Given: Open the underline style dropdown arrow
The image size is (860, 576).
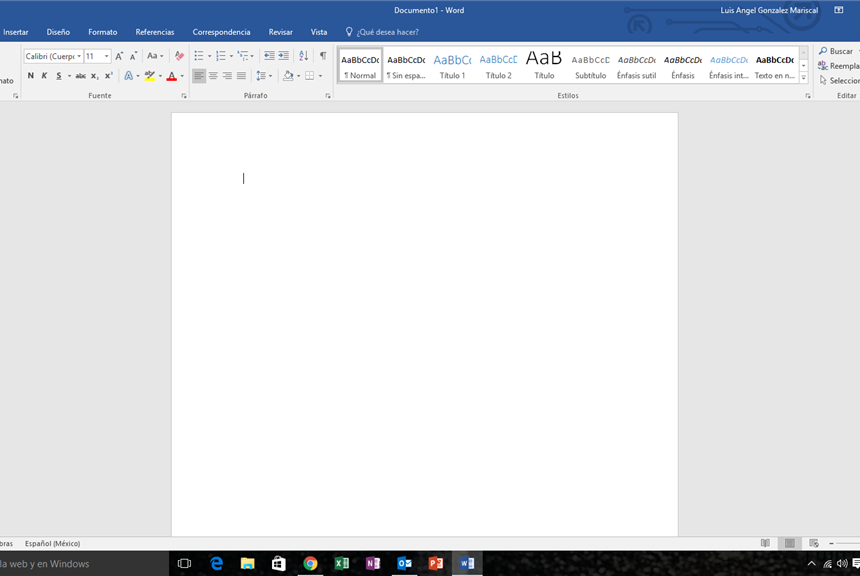Looking at the screenshot, I should click(69, 76).
